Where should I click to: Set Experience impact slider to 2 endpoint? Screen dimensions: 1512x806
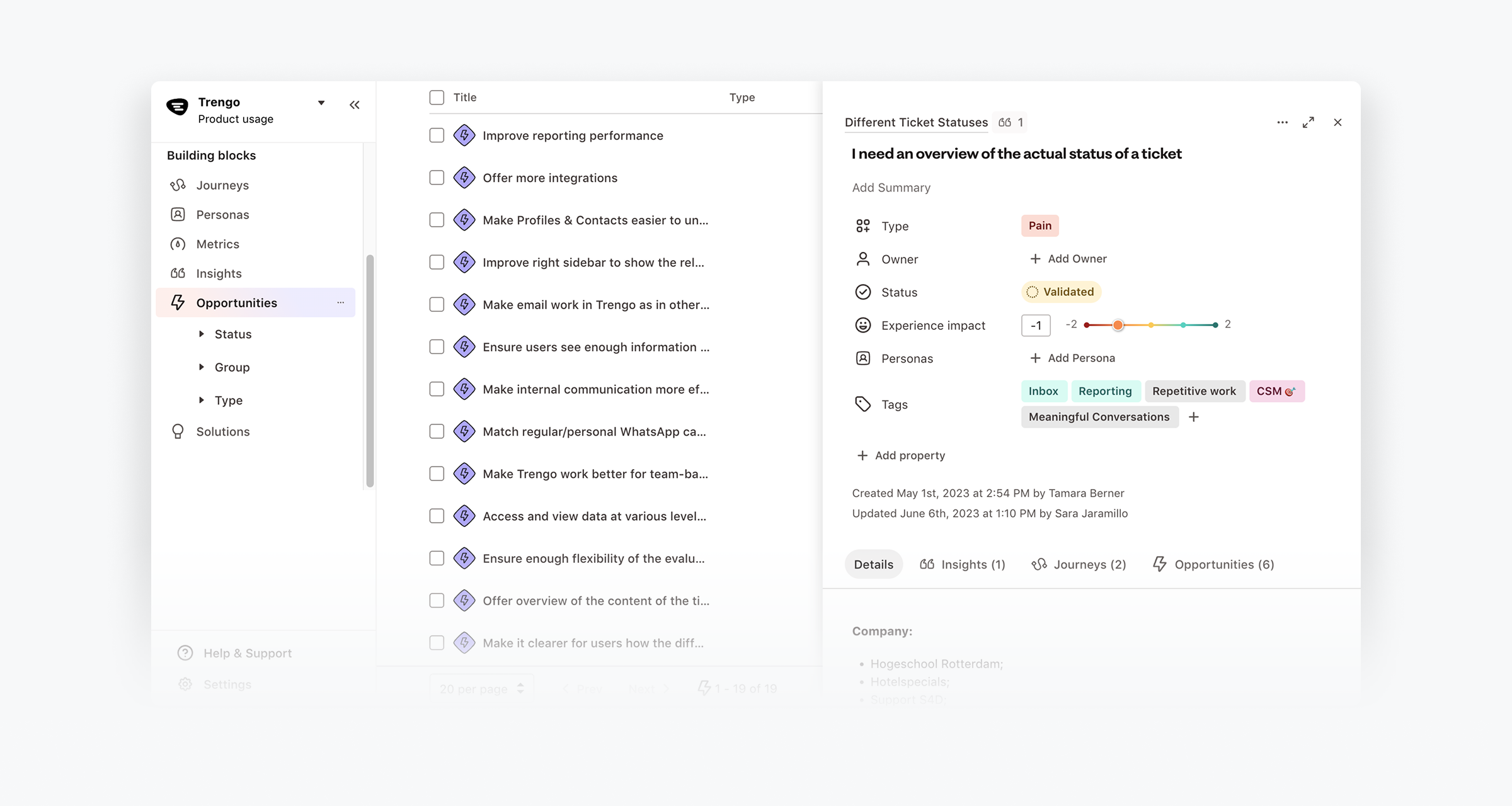point(1215,325)
